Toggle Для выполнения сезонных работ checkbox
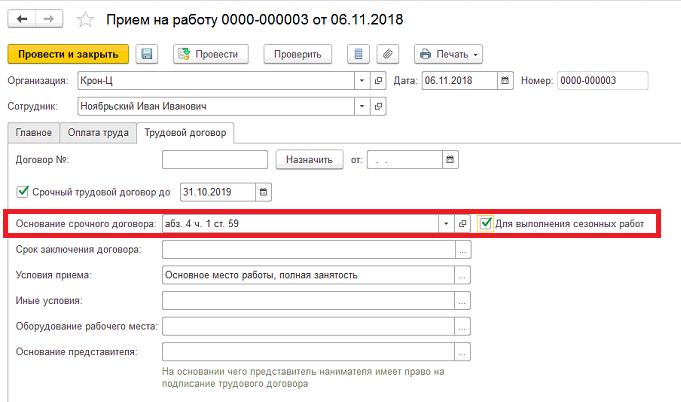 click(485, 224)
